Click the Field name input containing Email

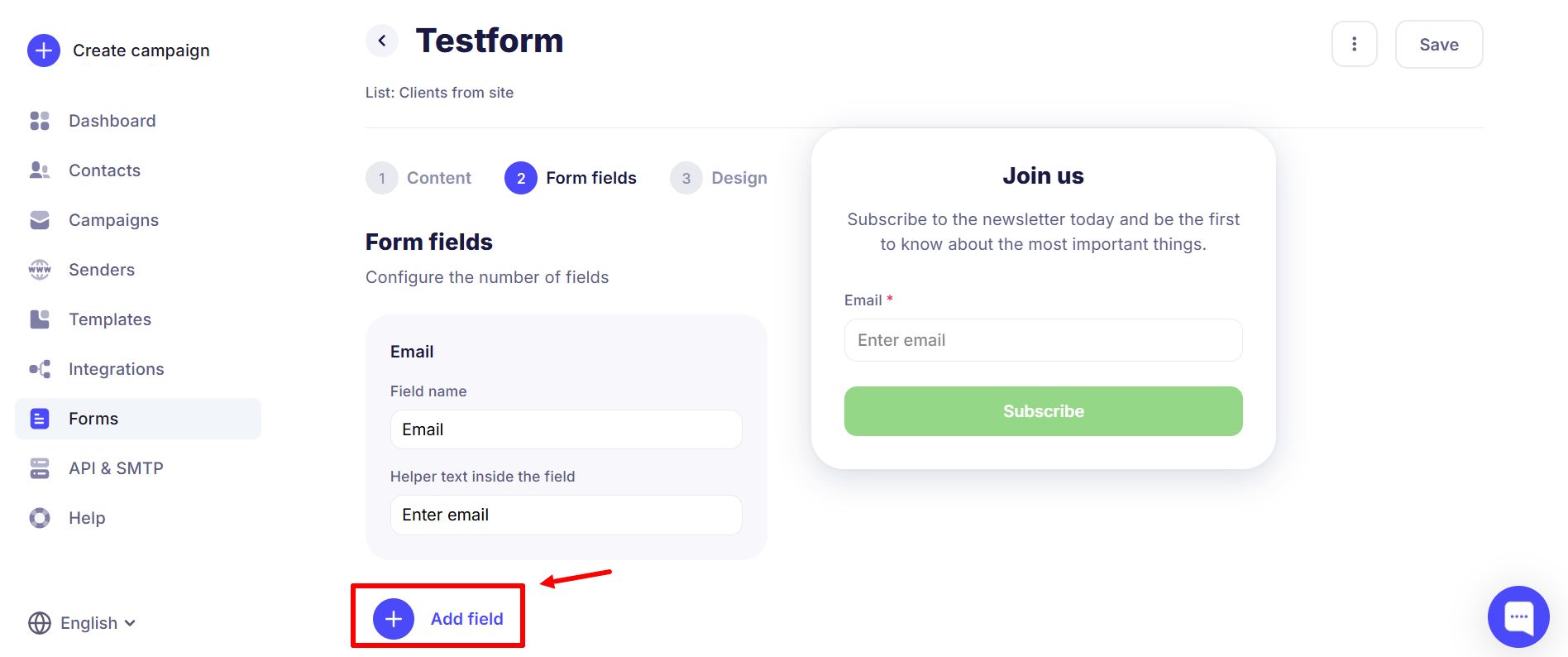coord(566,429)
